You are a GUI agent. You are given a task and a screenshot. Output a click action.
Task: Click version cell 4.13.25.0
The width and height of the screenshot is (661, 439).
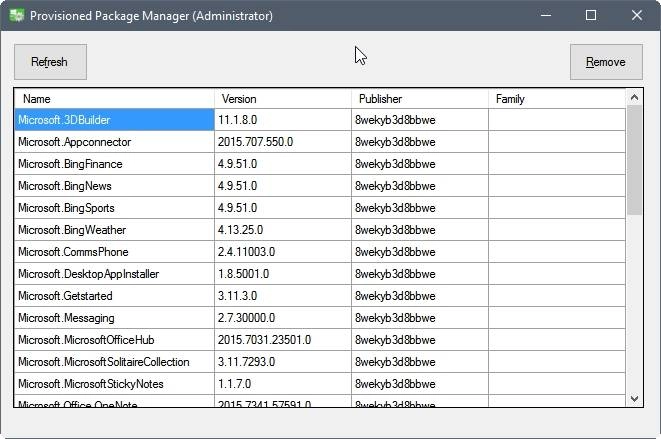[x=283, y=230]
